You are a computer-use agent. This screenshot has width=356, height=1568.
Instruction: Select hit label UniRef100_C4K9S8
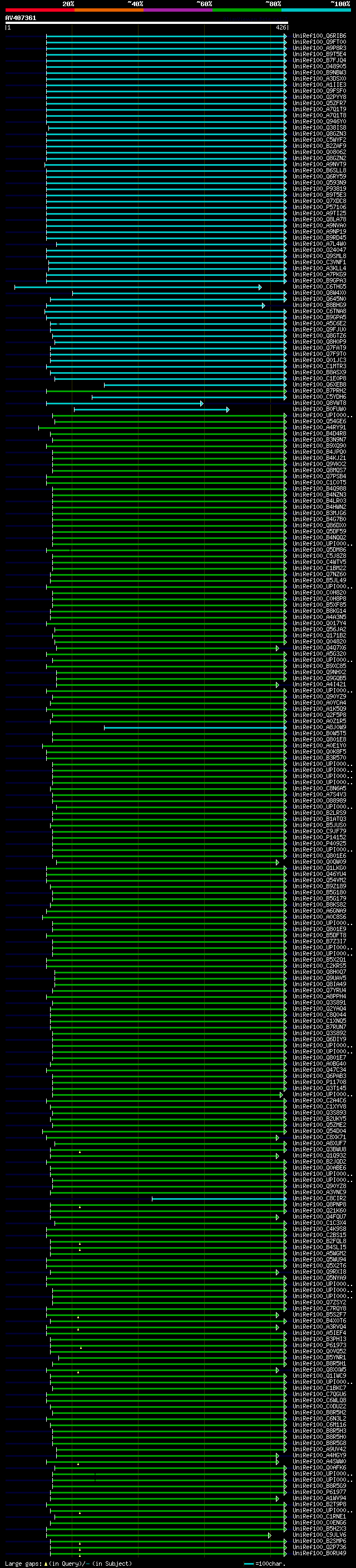[x=319, y=1229]
